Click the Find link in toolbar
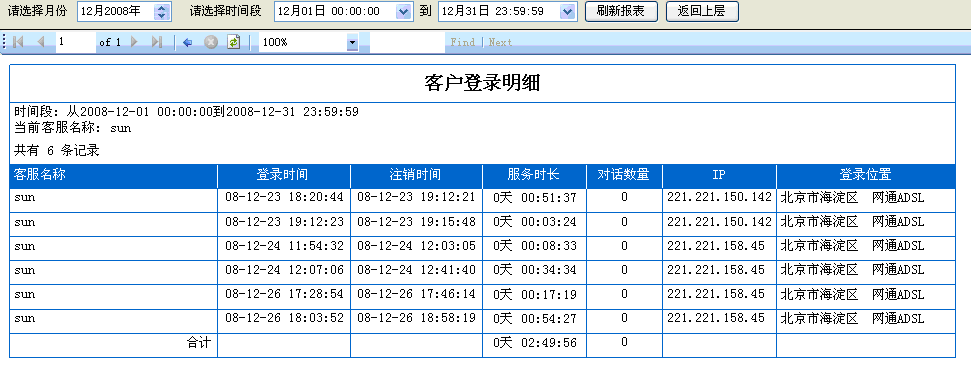Viewport: 971px width, 369px height. click(x=463, y=42)
